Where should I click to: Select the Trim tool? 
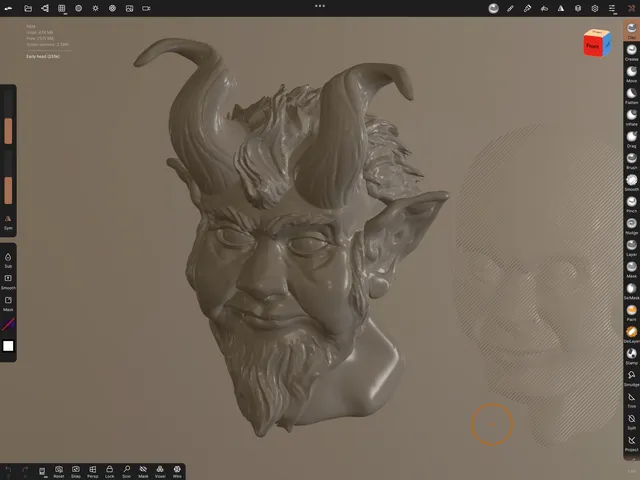(x=631, y=399)
